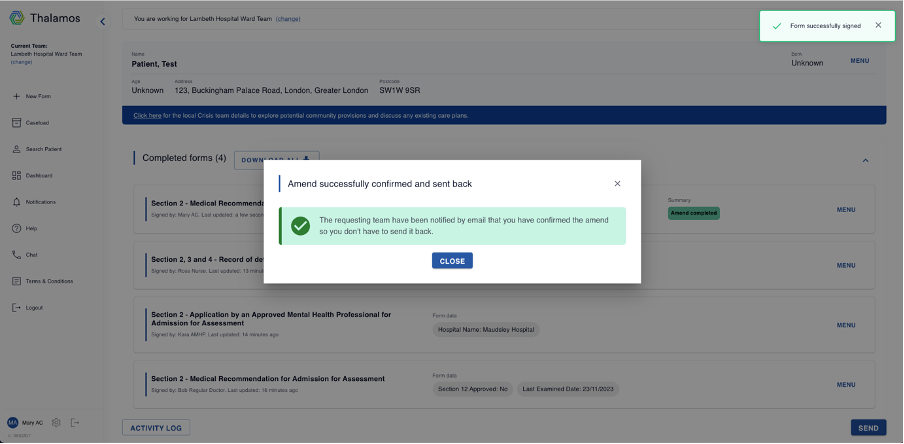The width and height of the screenshot is (904, 444).
Task: Click the ACTIVITY LOG button
Action: [156, 428]
